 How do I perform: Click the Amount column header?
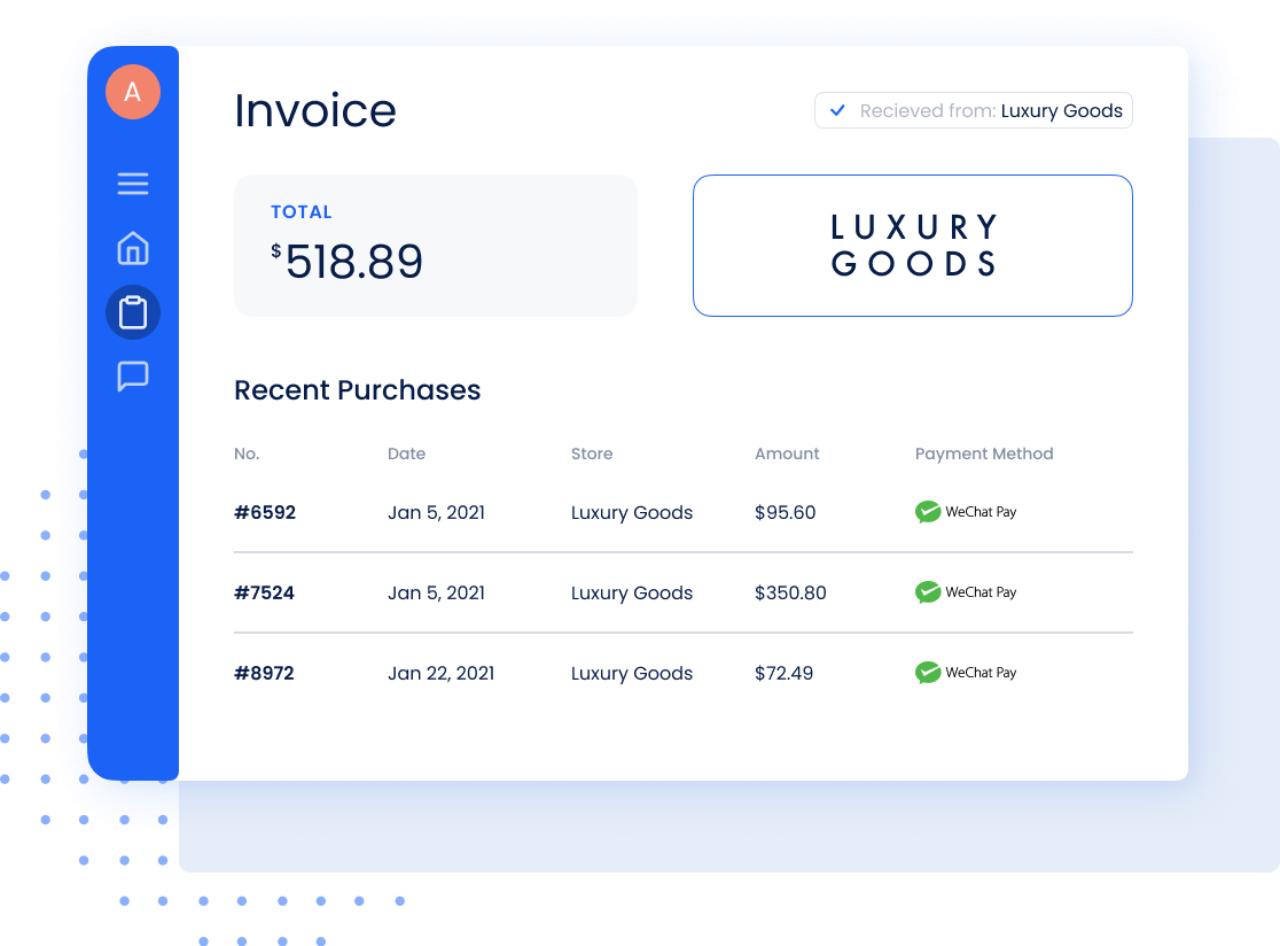point(787,454)
